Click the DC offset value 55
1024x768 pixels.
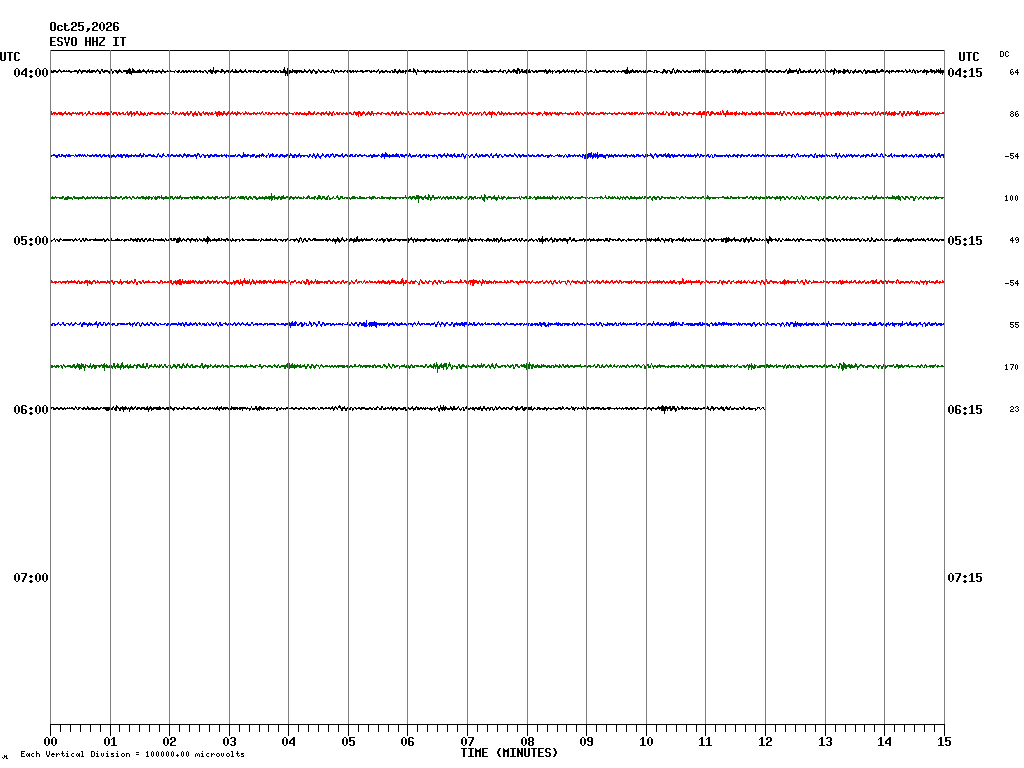1014,325
